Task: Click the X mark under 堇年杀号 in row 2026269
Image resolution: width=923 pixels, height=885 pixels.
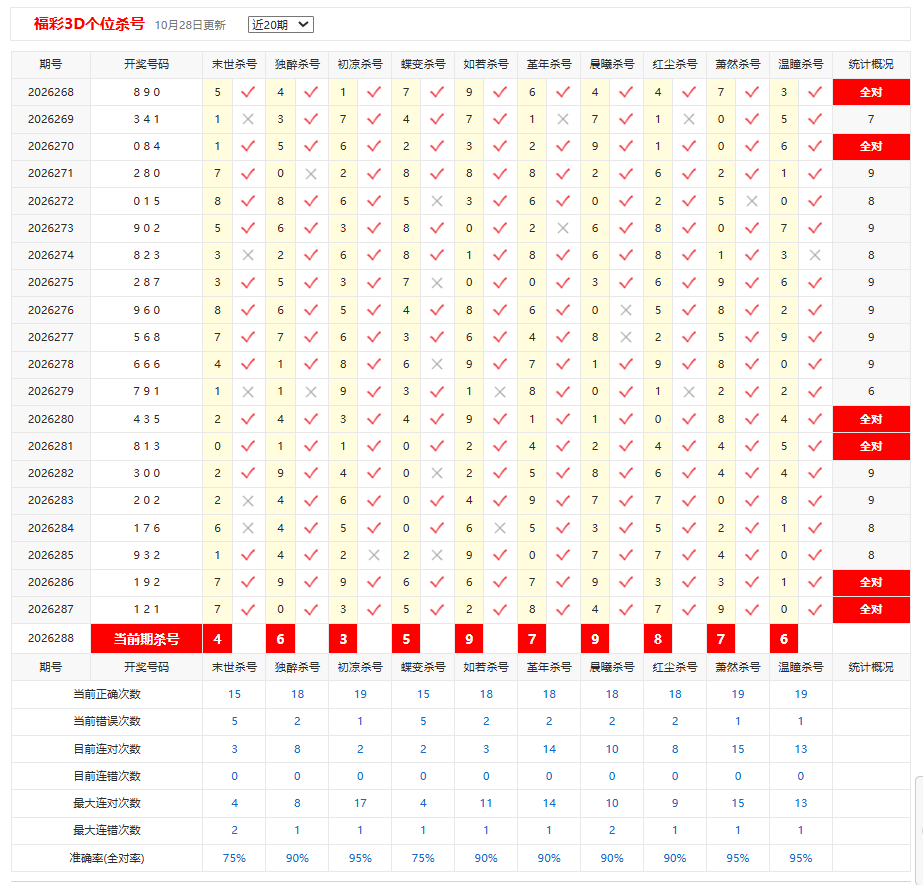Action: tap(563, 120)
